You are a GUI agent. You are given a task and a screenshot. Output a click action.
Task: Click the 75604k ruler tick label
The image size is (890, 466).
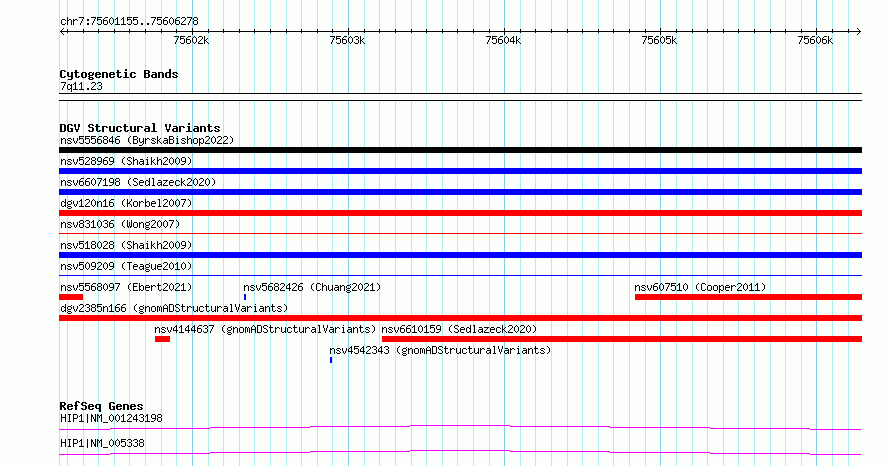[x=503, y=40]
